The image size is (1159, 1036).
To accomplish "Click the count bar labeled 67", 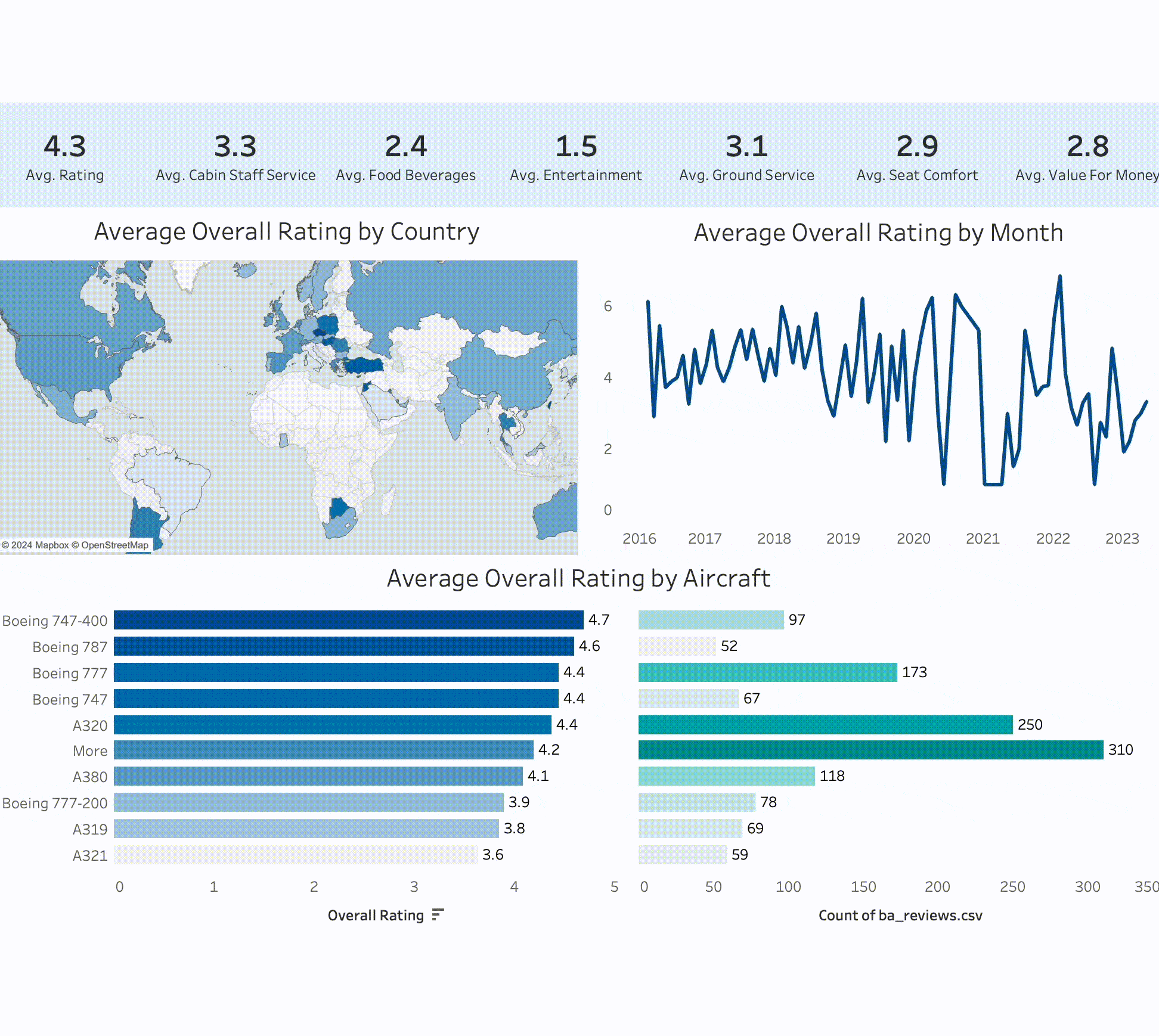I will [x=689, y=699].
